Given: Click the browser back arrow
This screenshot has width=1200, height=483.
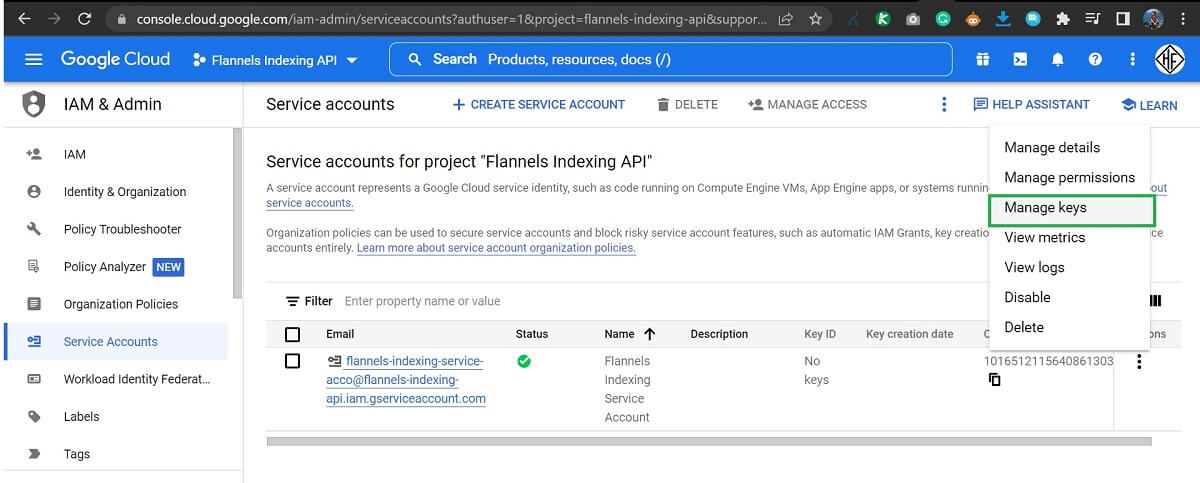Looking at the screenshot, I should (24, 18).
